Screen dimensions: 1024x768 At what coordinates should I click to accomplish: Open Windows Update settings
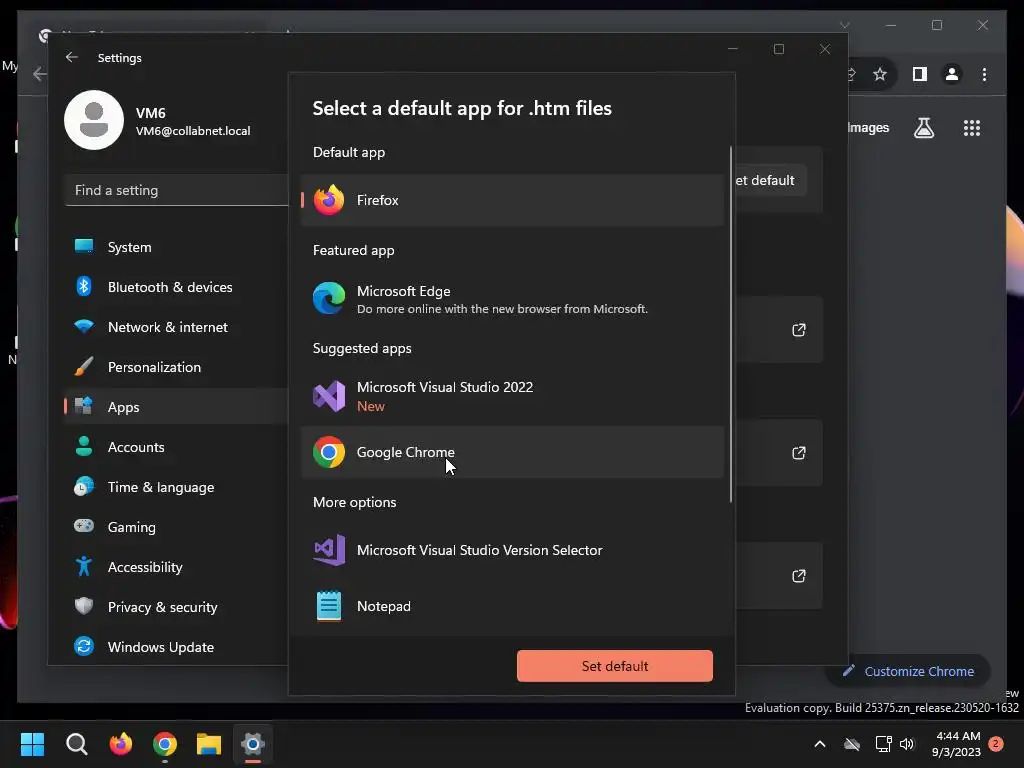coord(176,647)
